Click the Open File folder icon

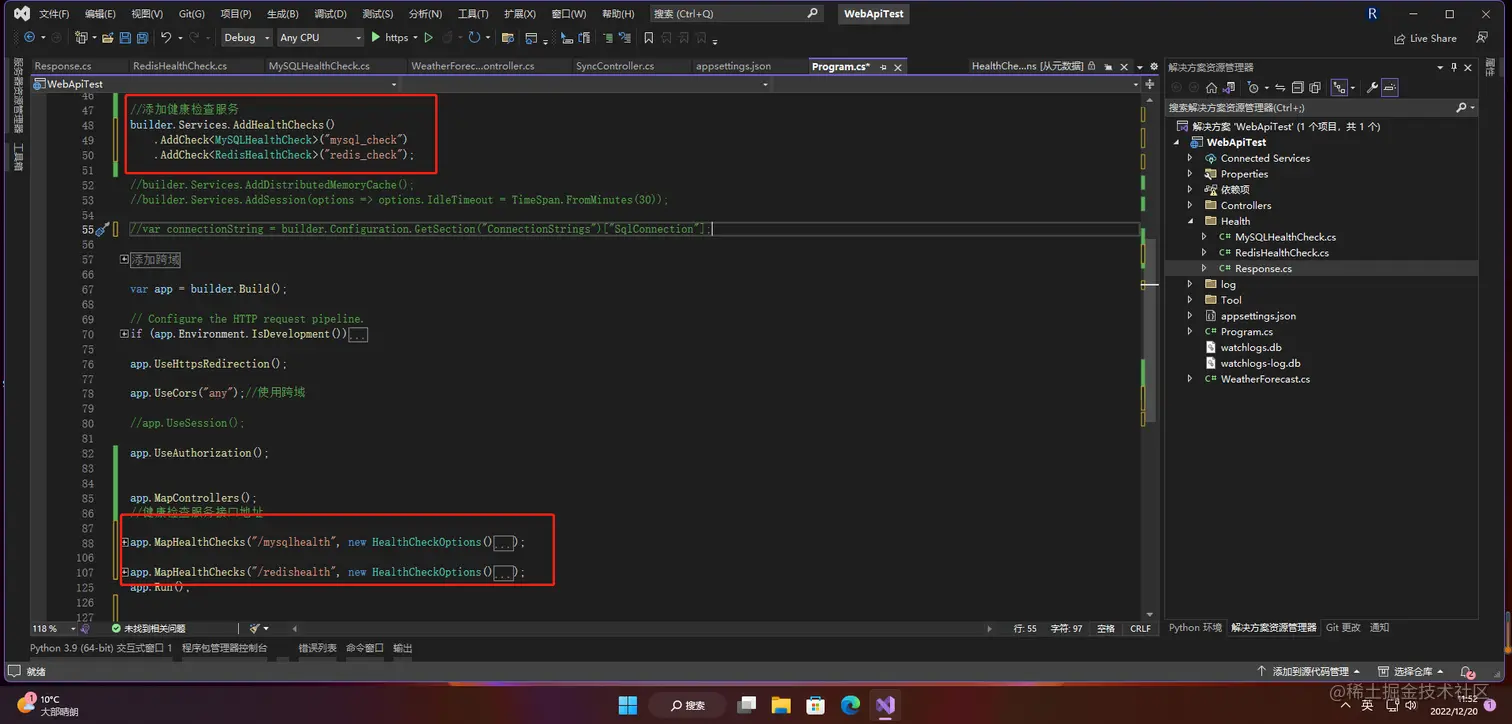pos(107,37)
